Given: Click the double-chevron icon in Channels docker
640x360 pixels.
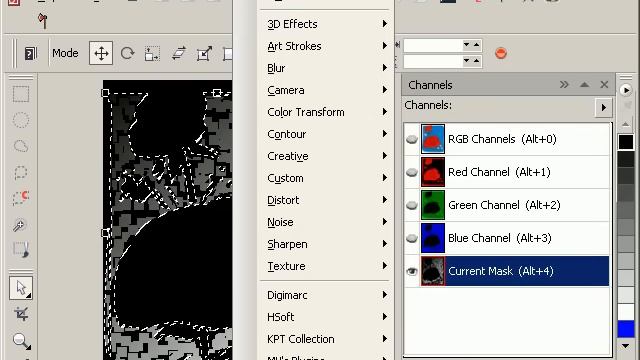Looking at the screenshot, I should click(564, 84).
